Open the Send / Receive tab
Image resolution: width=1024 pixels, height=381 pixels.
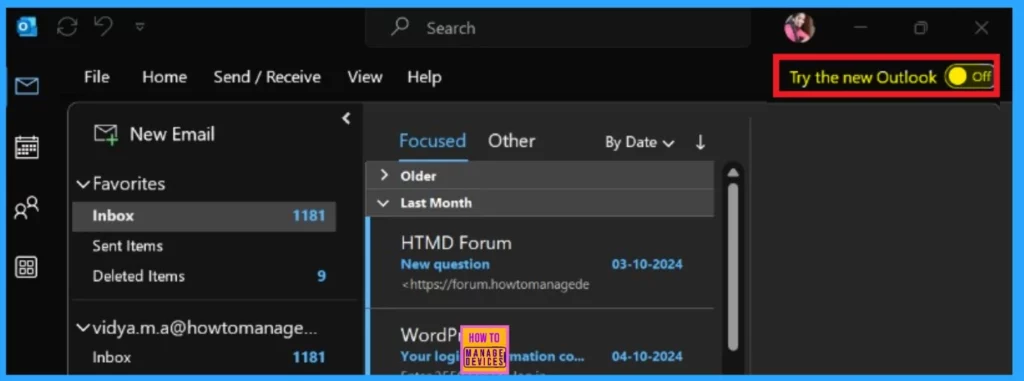click(x=267, y=77)
